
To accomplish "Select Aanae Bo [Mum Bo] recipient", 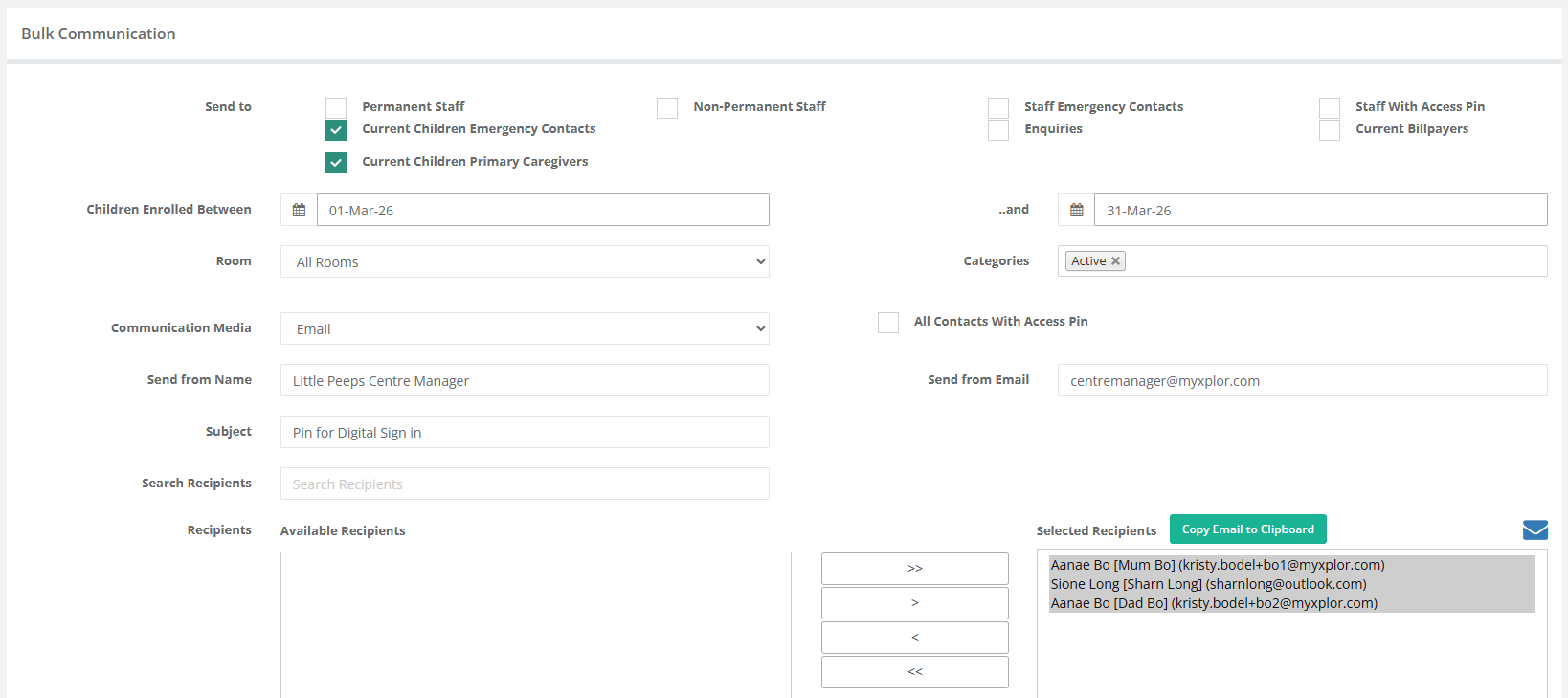I will coord(1291,565).
